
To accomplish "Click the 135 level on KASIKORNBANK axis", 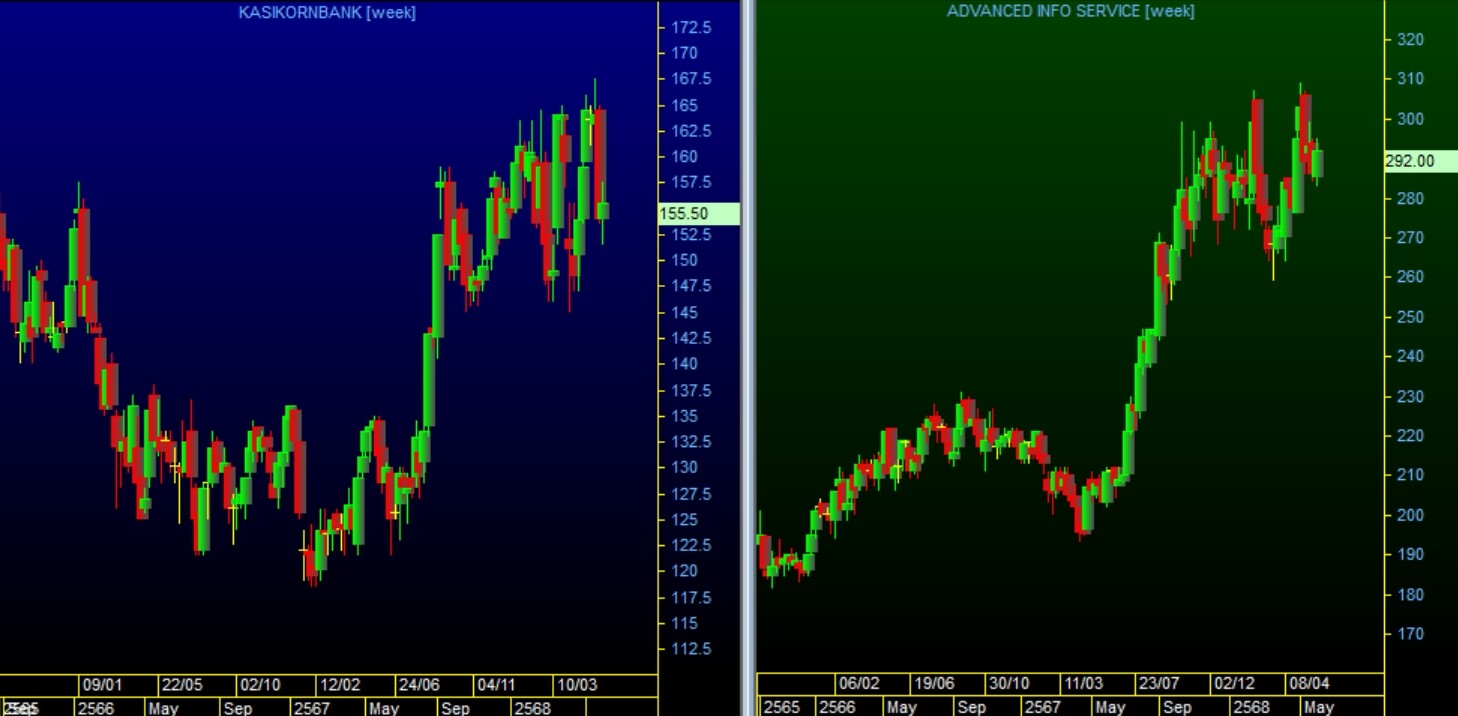I will click(x=685, y=416).
